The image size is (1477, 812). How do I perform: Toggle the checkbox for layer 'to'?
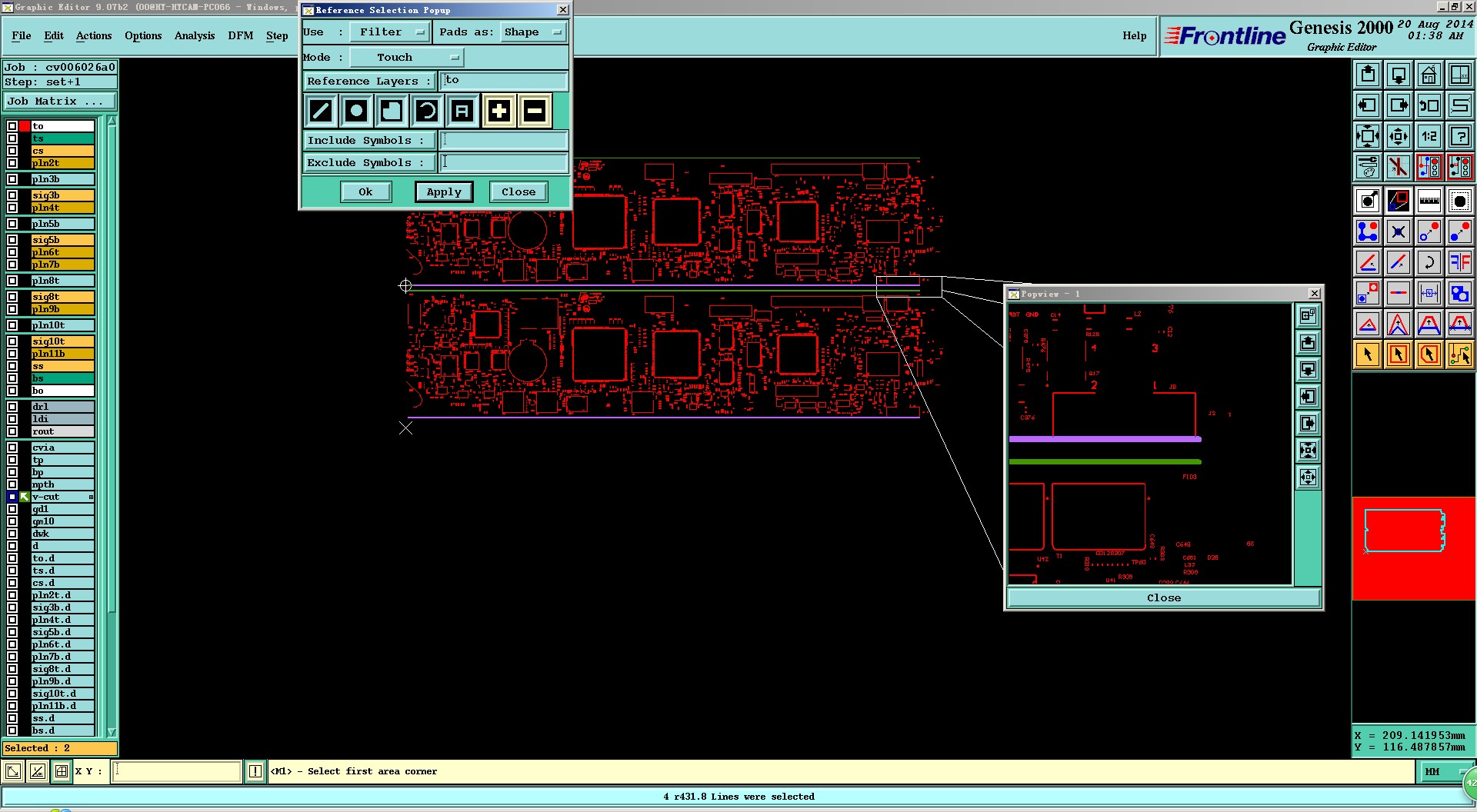click(x=12, y=126)
